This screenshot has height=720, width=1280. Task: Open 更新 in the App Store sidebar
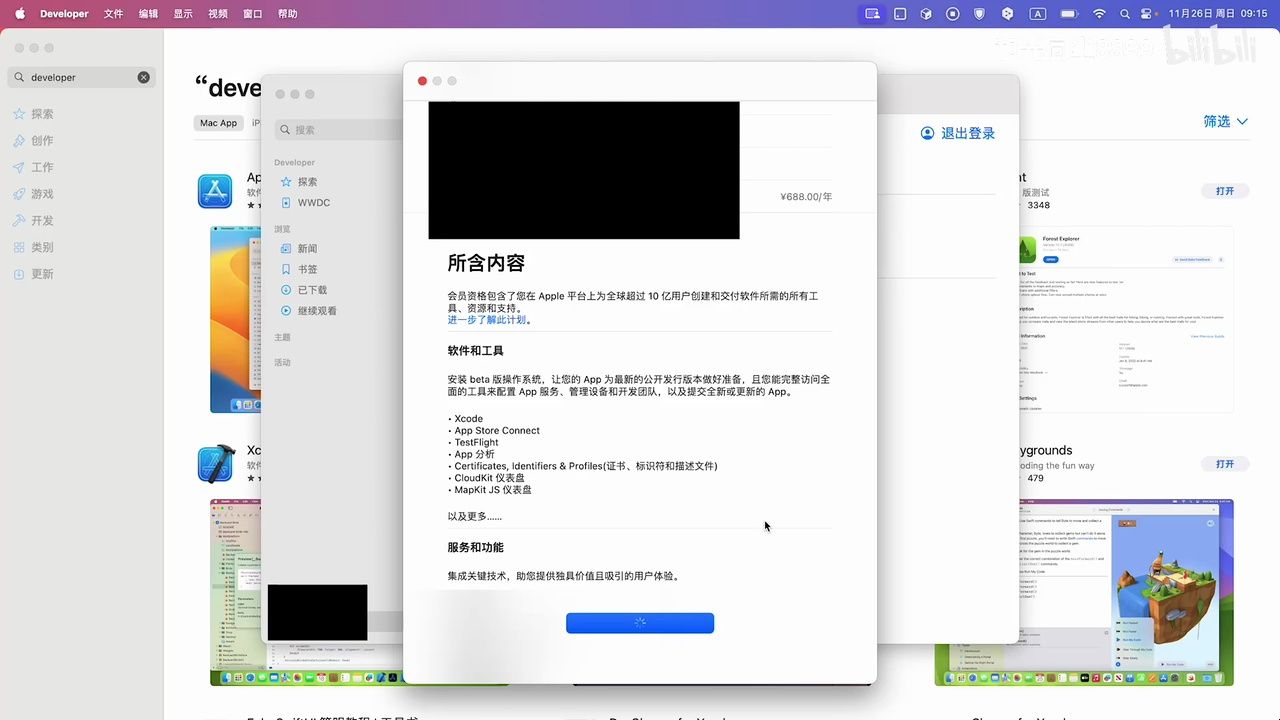33,274
